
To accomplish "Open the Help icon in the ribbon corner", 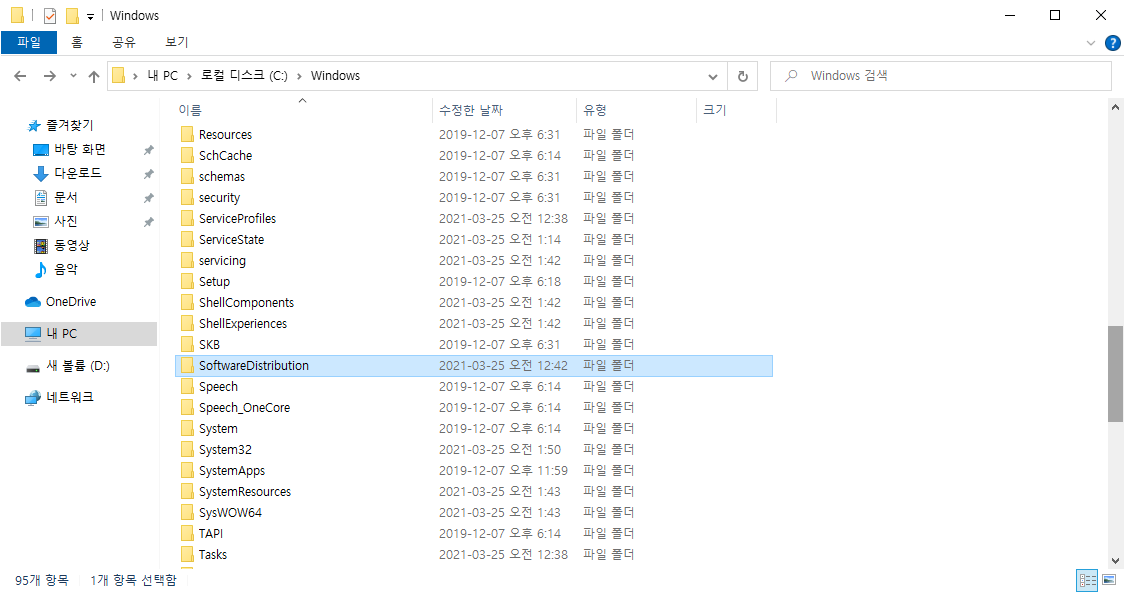I will [x=1112, y=42].
